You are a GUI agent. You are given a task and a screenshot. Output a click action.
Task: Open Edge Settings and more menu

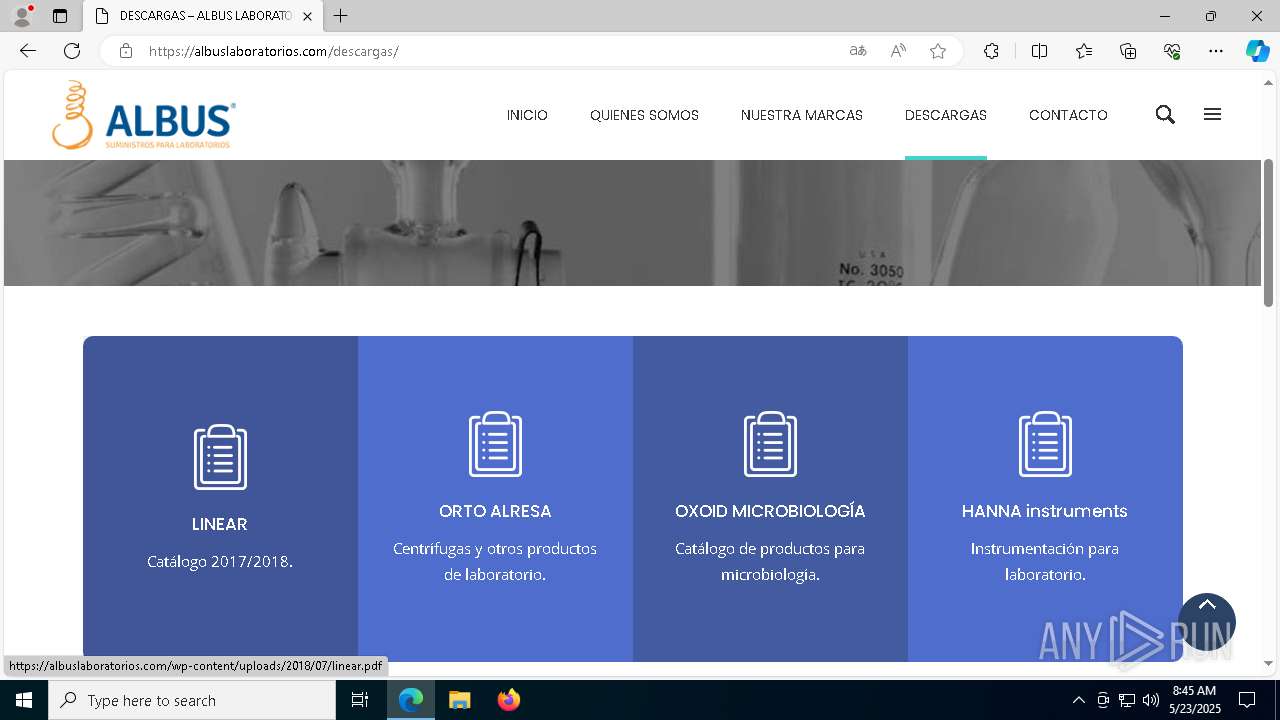coord(1216,51)
